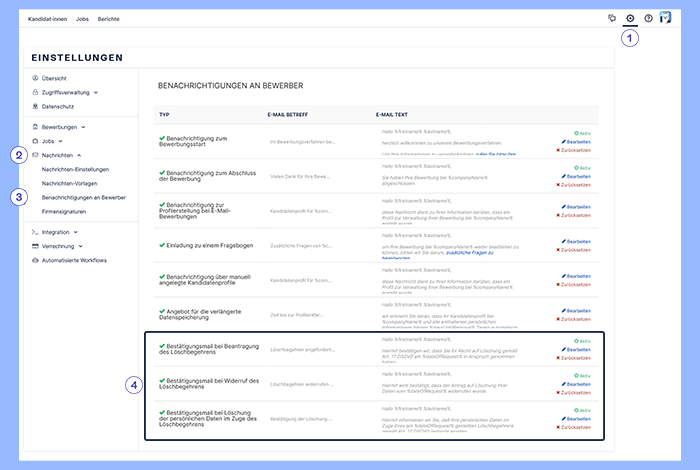Open the settings gear icon in header
700x470 pixels.
click(x=630, y=18)
